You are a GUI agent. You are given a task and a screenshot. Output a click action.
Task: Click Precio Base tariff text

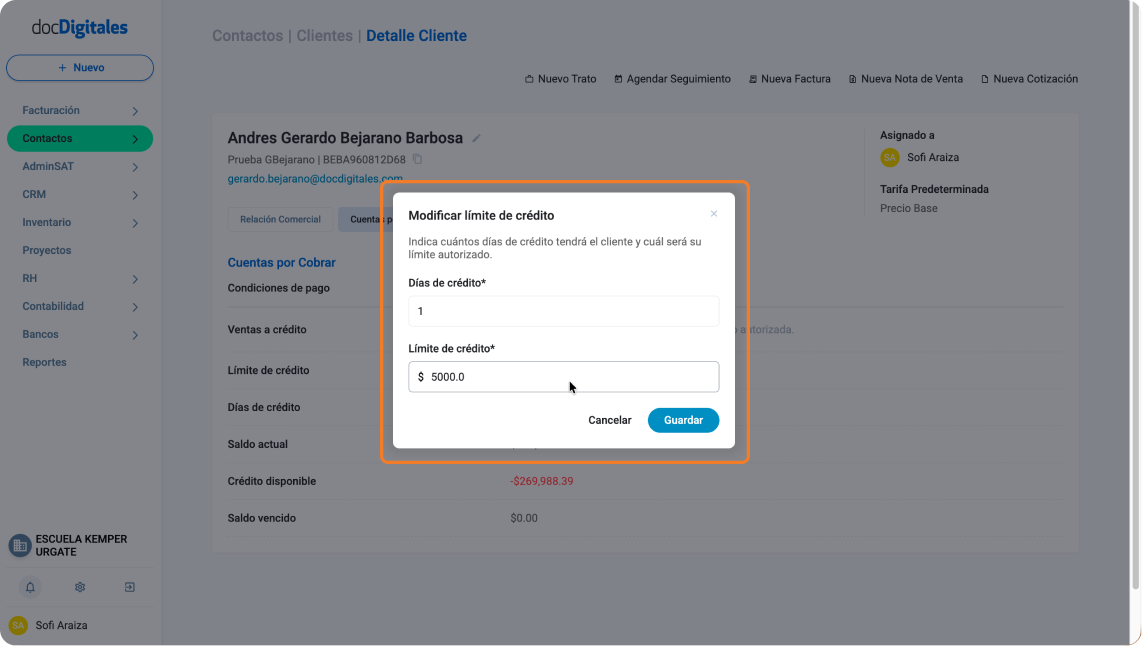tap(909, 208)
